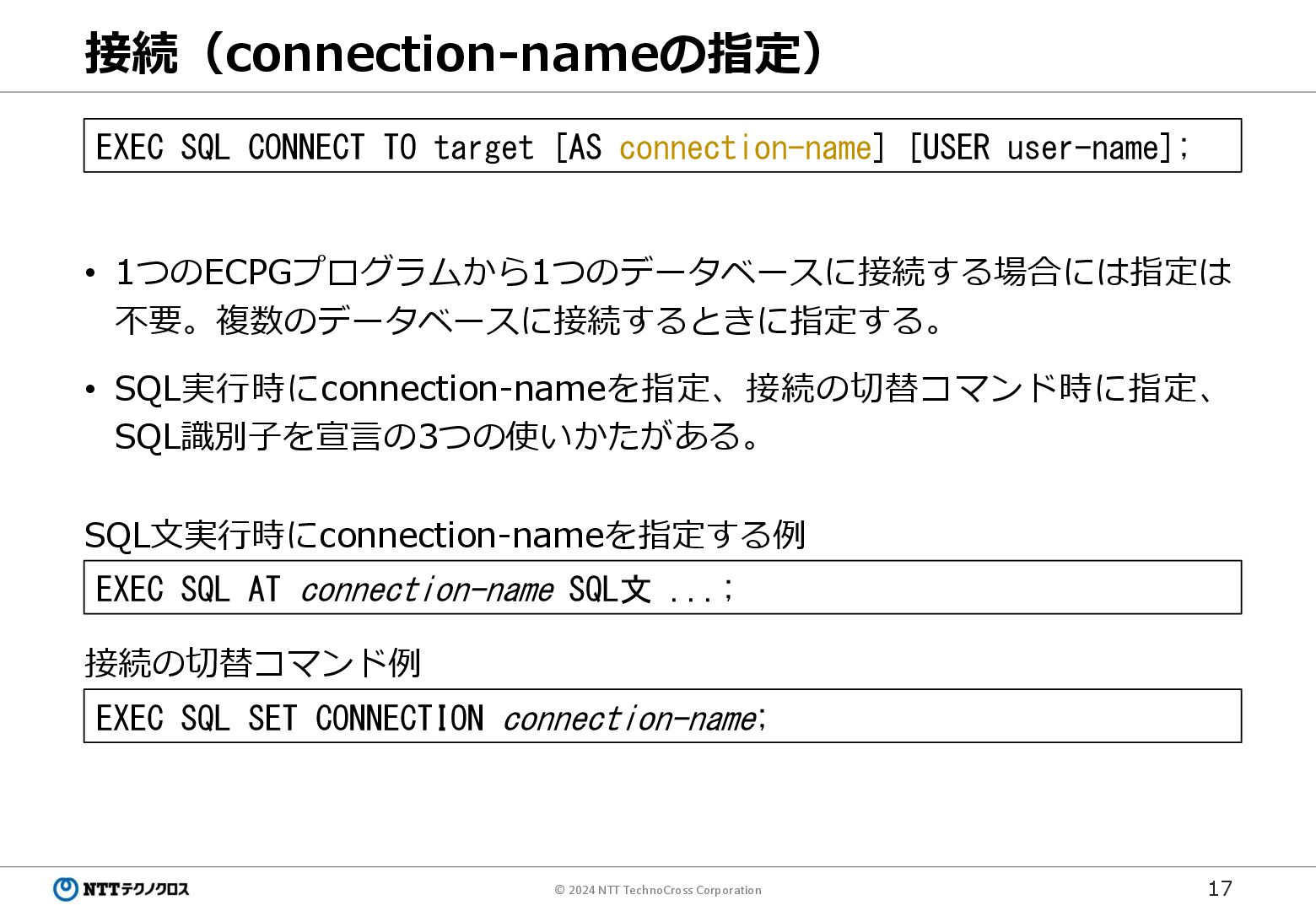Click the line SQL識別子を宣言の3つの使いかたがある。
The height and width of the screenshot is (911, 1316).
437,436
